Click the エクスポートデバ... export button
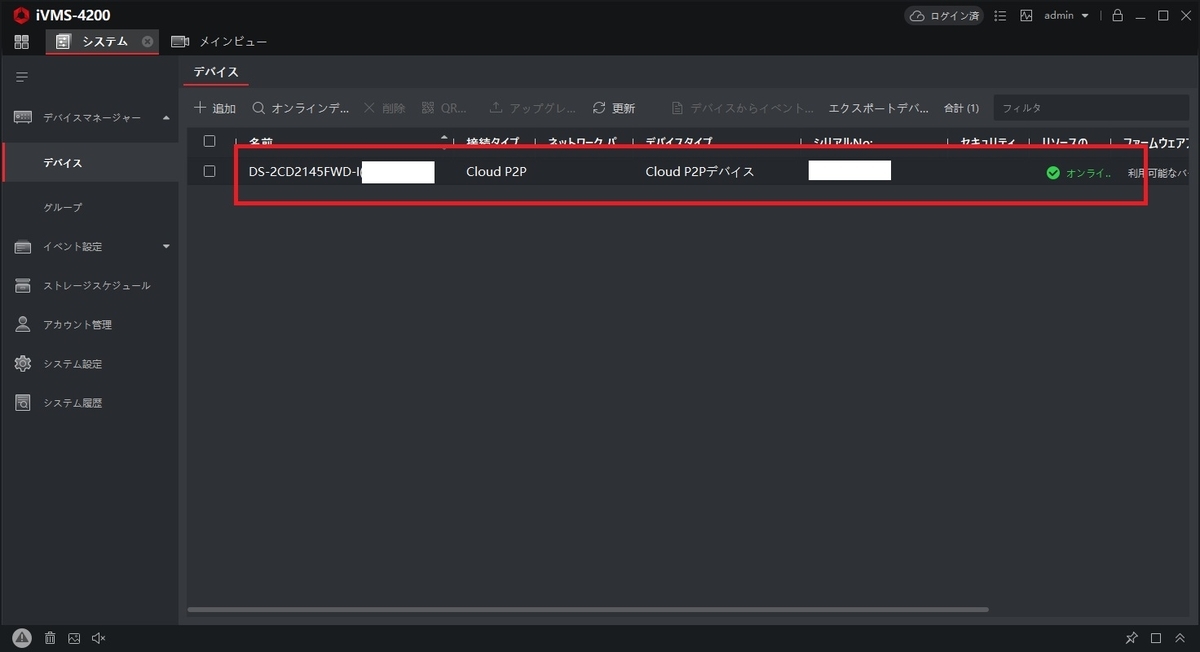 tap(879, 108)
